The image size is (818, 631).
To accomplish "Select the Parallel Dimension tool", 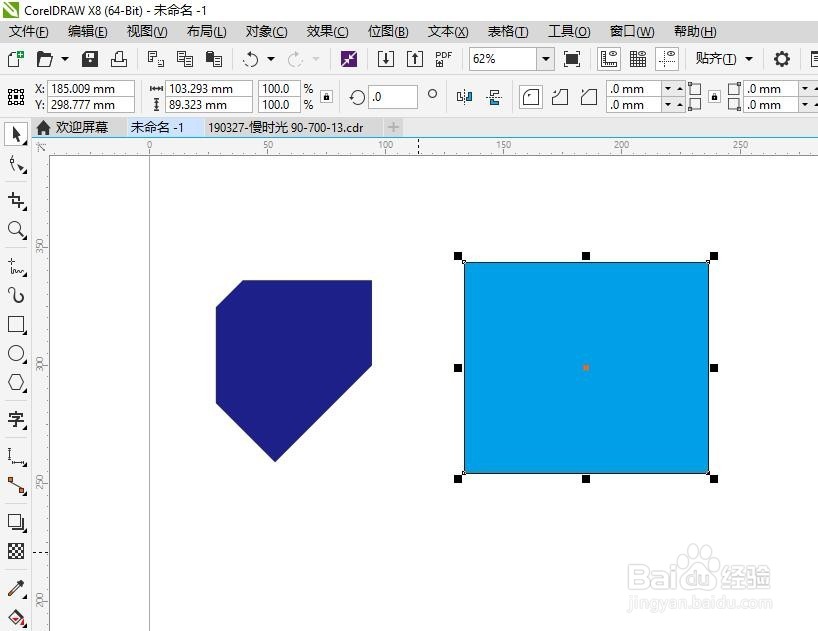I will pos(16,456).
